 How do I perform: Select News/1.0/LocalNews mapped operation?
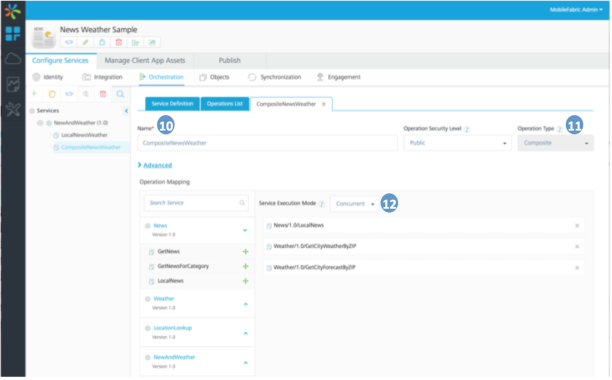click(x=423, y=226)
